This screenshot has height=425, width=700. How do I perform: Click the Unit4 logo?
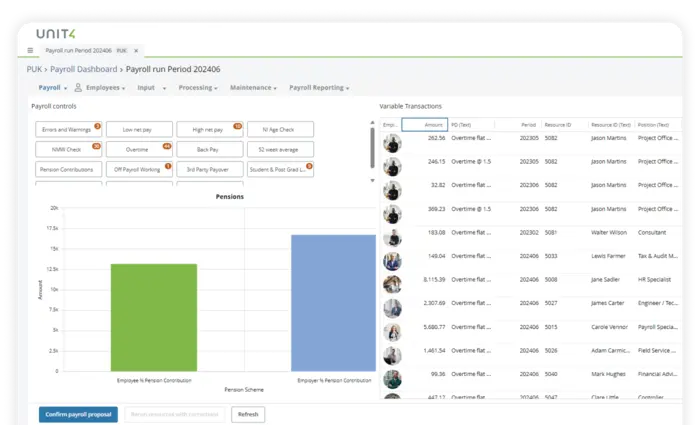click(x=56, y=33)
